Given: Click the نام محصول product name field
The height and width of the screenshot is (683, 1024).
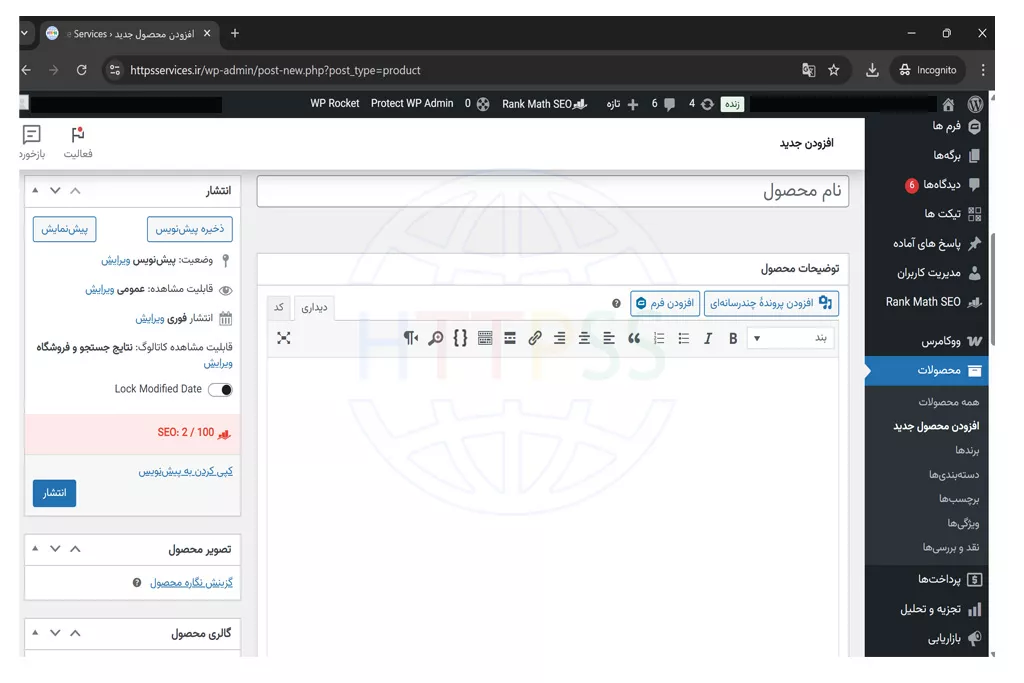Looking at the screenshot, I should pos(552,191).
